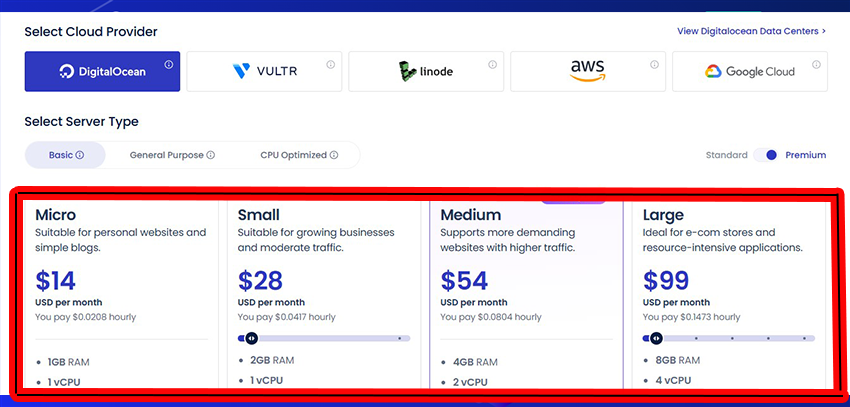This screenshot has width=850, height=407.
Task: Click info icon beside Basic server type
Action: (x=80, y=155)
